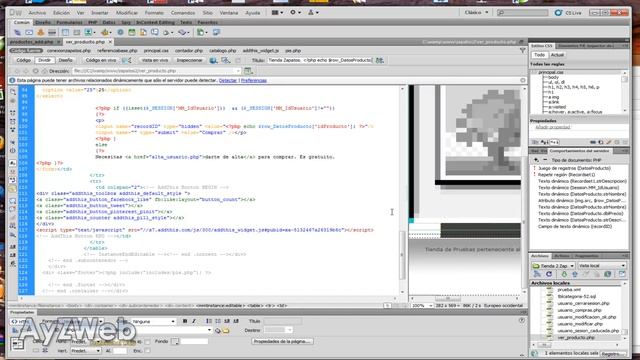640x360 pixels.
Task: Click the Preferencias link in info bar
Action: click(x=253, y=80)
